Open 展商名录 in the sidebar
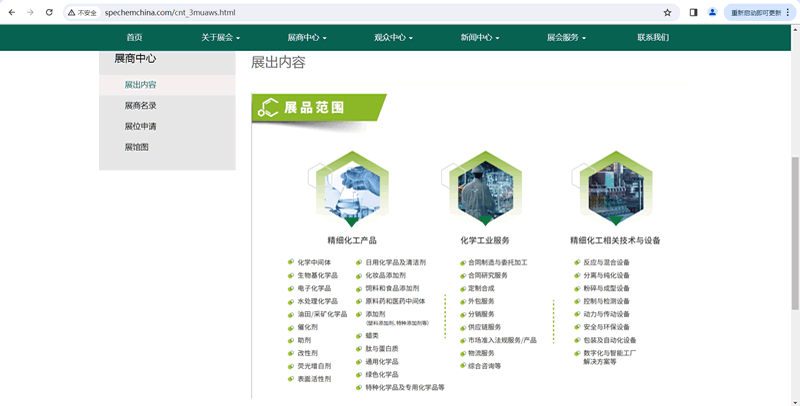 click(140, 106)
